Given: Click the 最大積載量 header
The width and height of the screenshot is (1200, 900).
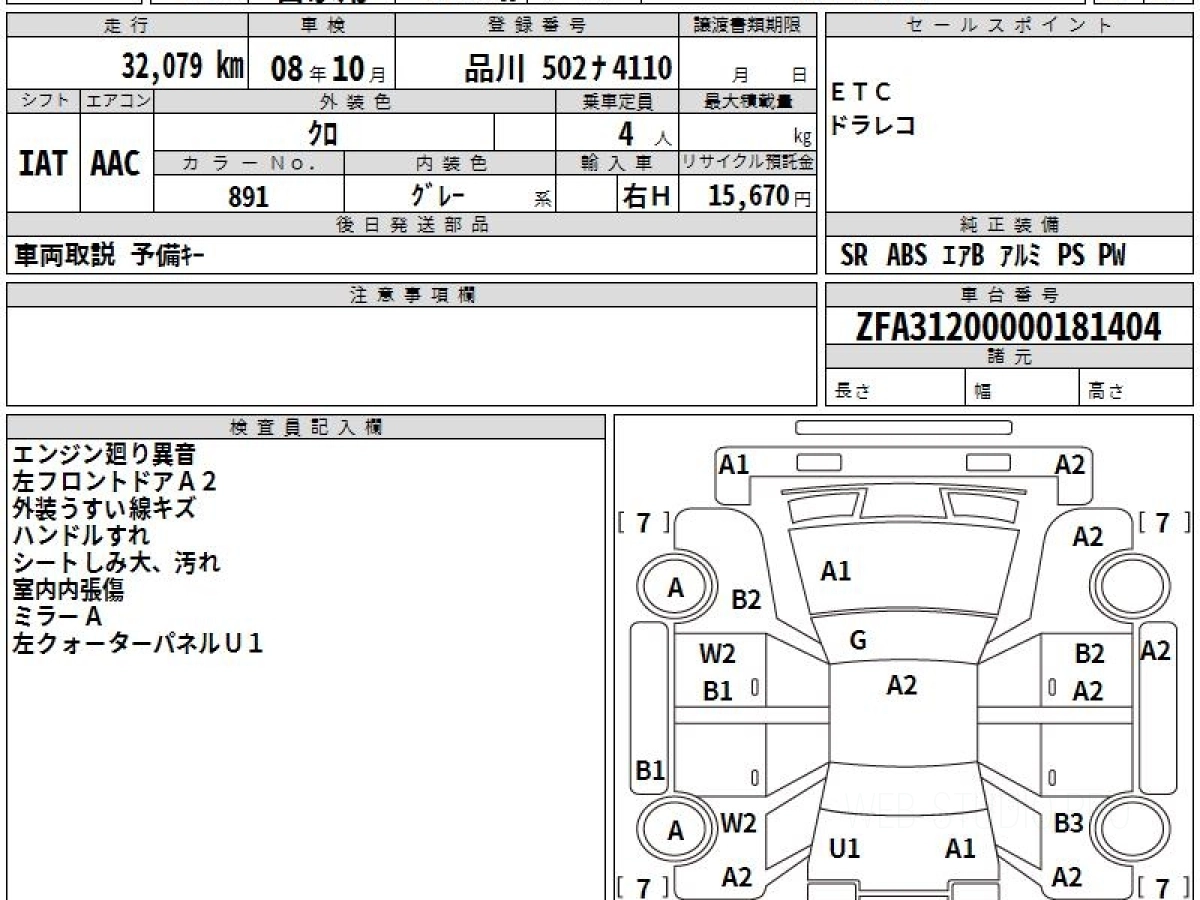Looking at the screenshot, I should pyautogui.click(x=748, y=101).
